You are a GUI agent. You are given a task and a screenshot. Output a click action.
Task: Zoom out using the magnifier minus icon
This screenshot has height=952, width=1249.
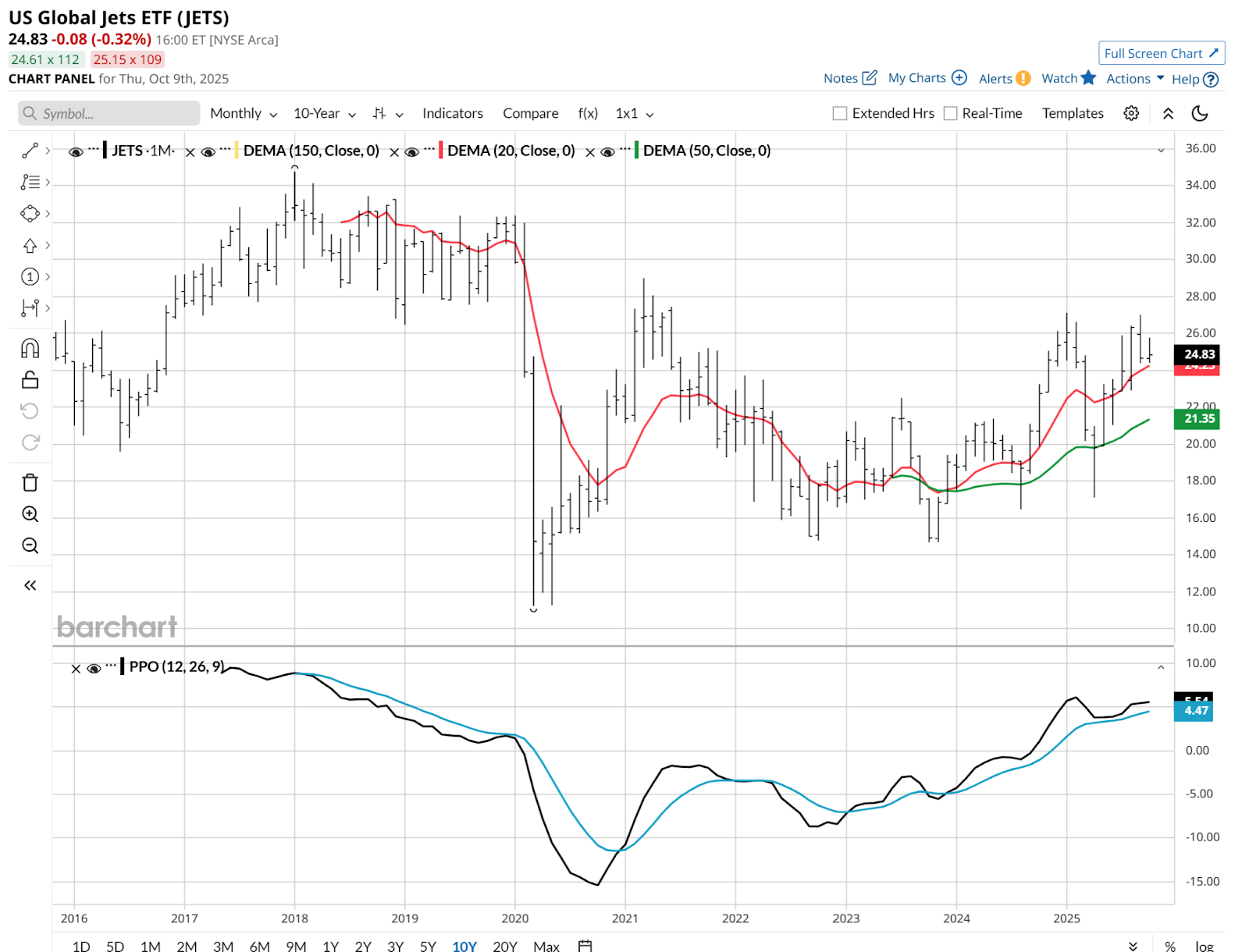tap(30, 545)
